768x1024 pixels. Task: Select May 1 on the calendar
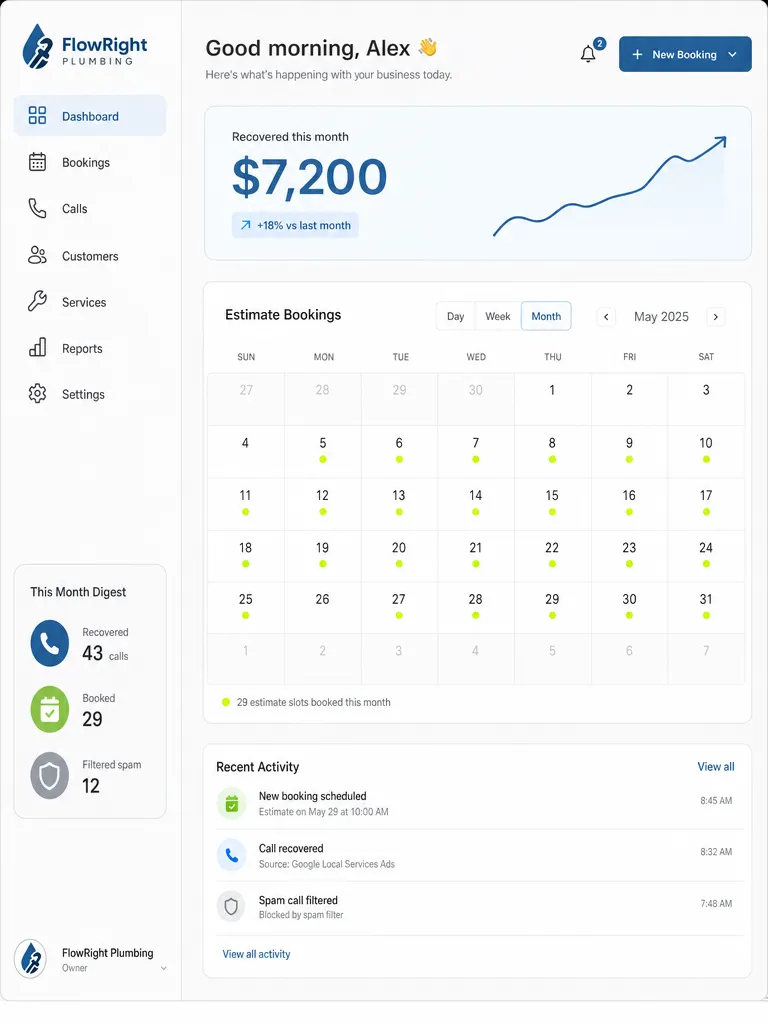tap(552, 399)
